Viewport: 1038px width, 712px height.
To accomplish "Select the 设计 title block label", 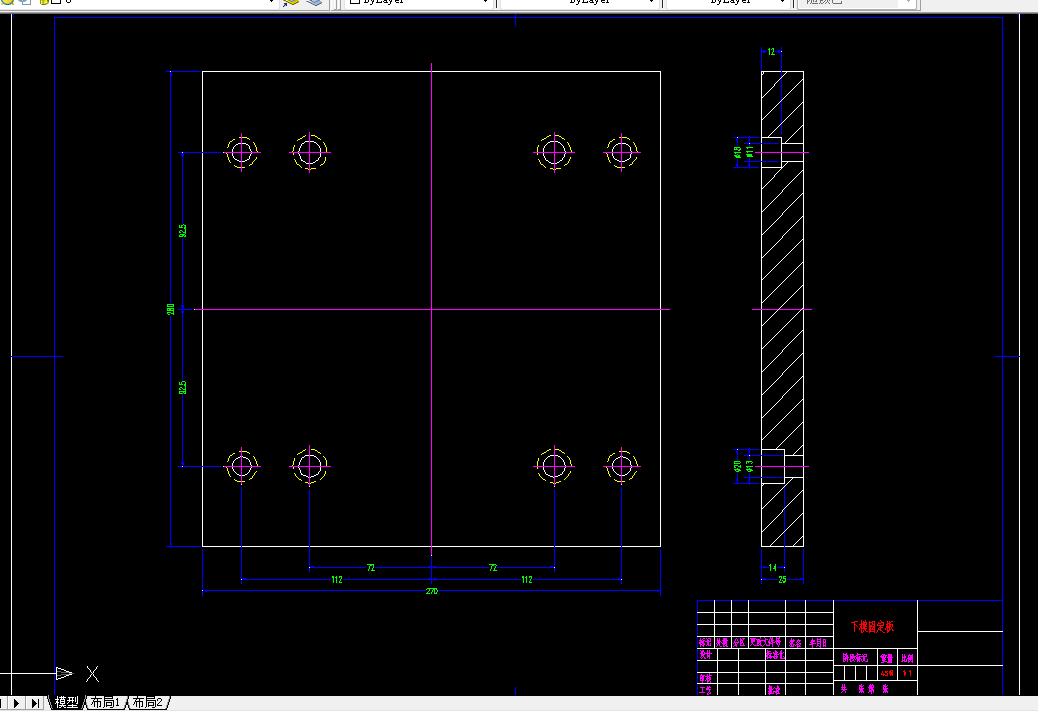I will [706, 654].
